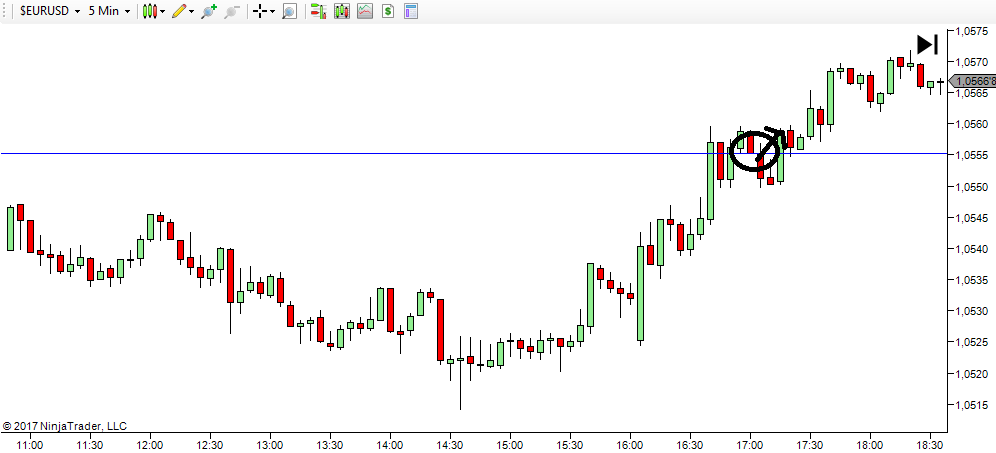This screenshot has width=996, height=453.
Task: Open the $EURUSD instrument selector
Action: point(50,11)
